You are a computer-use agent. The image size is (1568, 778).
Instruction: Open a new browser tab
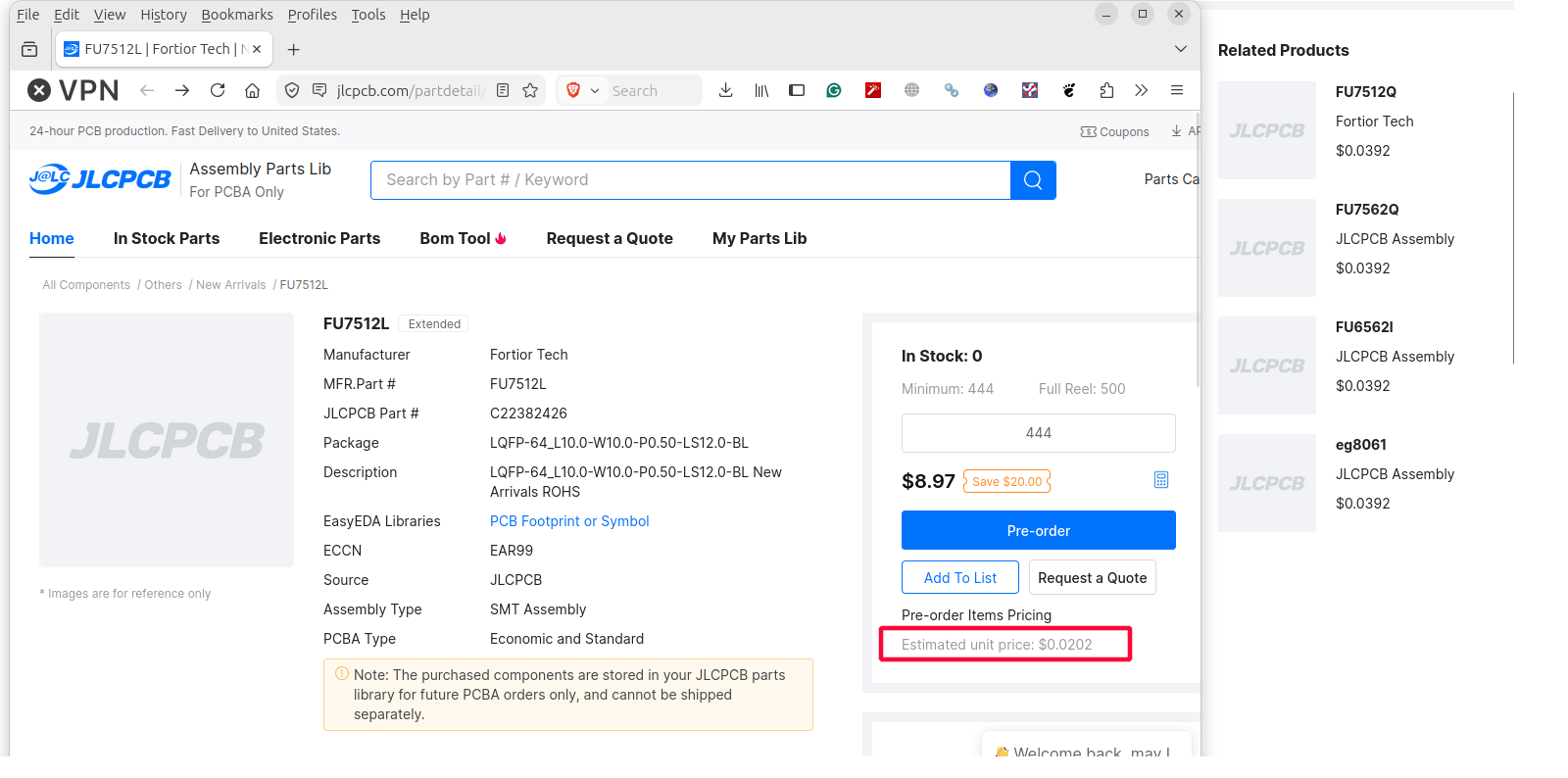(x=293, y=49)
